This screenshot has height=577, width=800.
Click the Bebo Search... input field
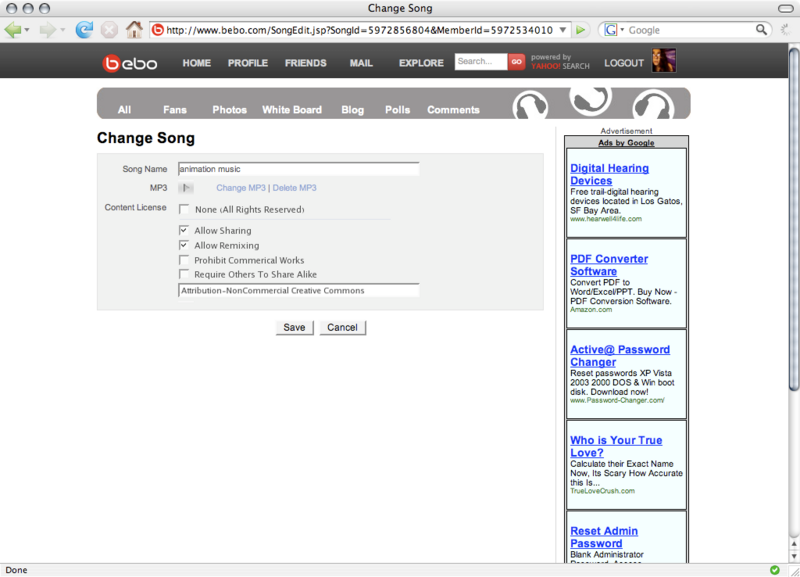[481, 61]
